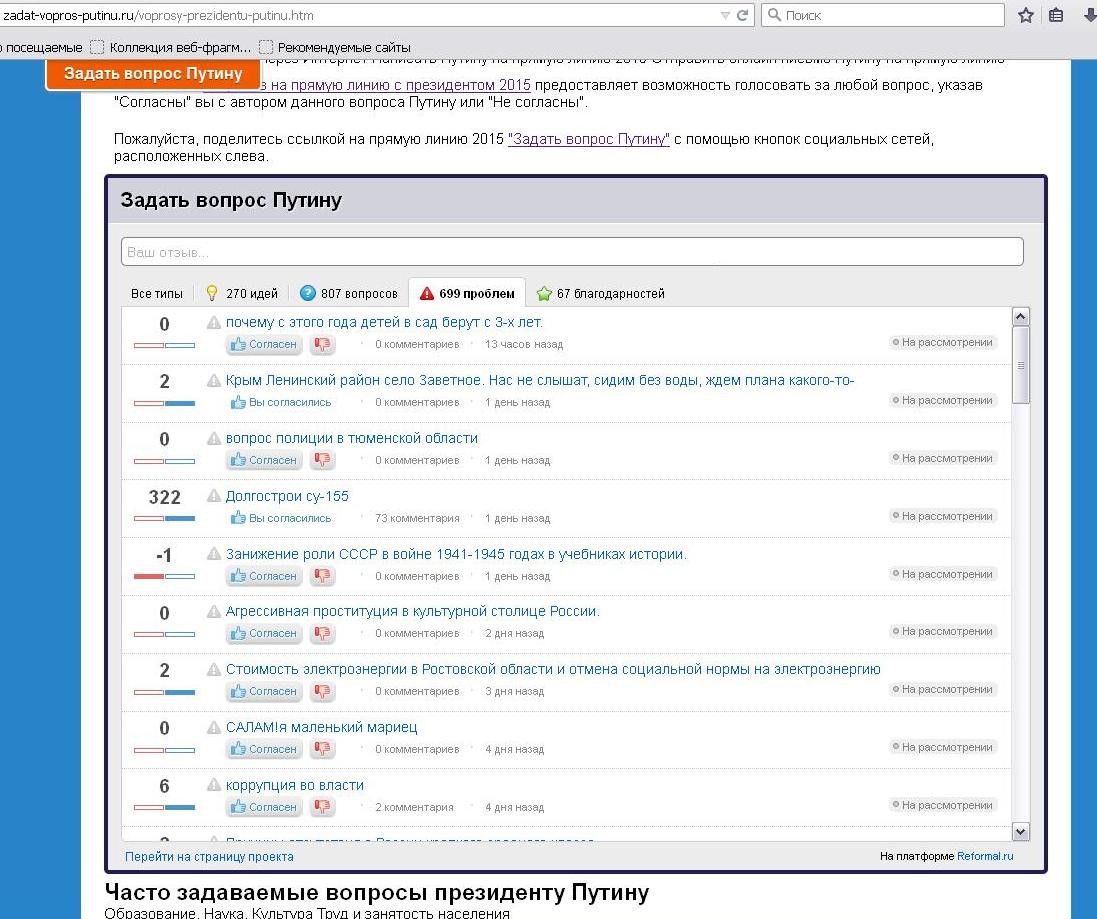Click the green star thanks icon

click(x=544, y=294)
